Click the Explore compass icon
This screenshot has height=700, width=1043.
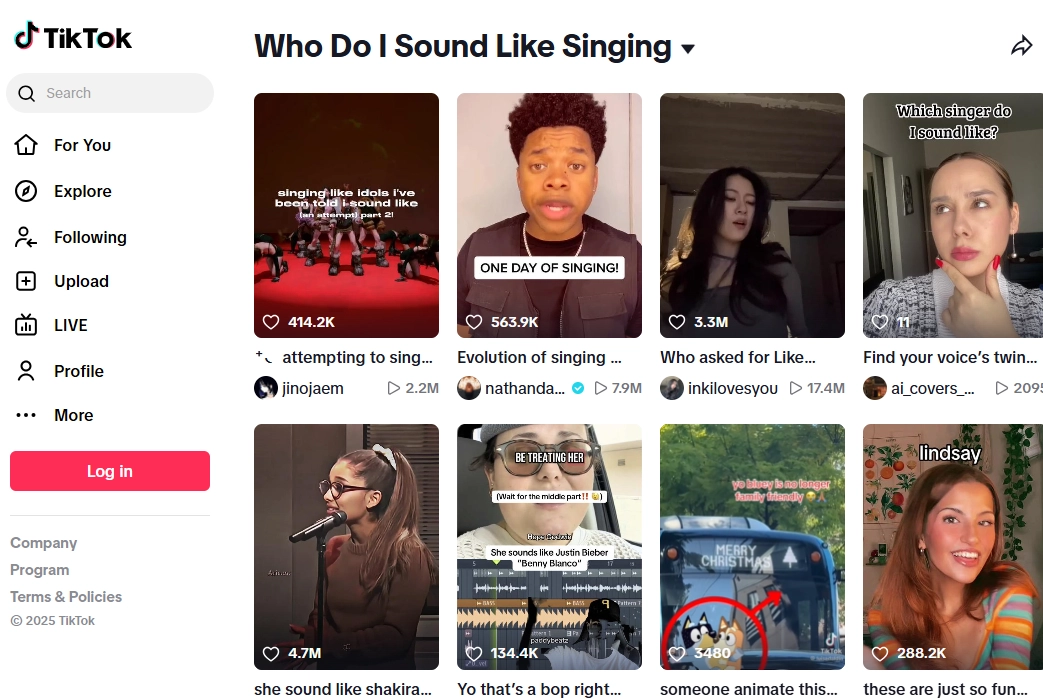click(x=26, y=191)
